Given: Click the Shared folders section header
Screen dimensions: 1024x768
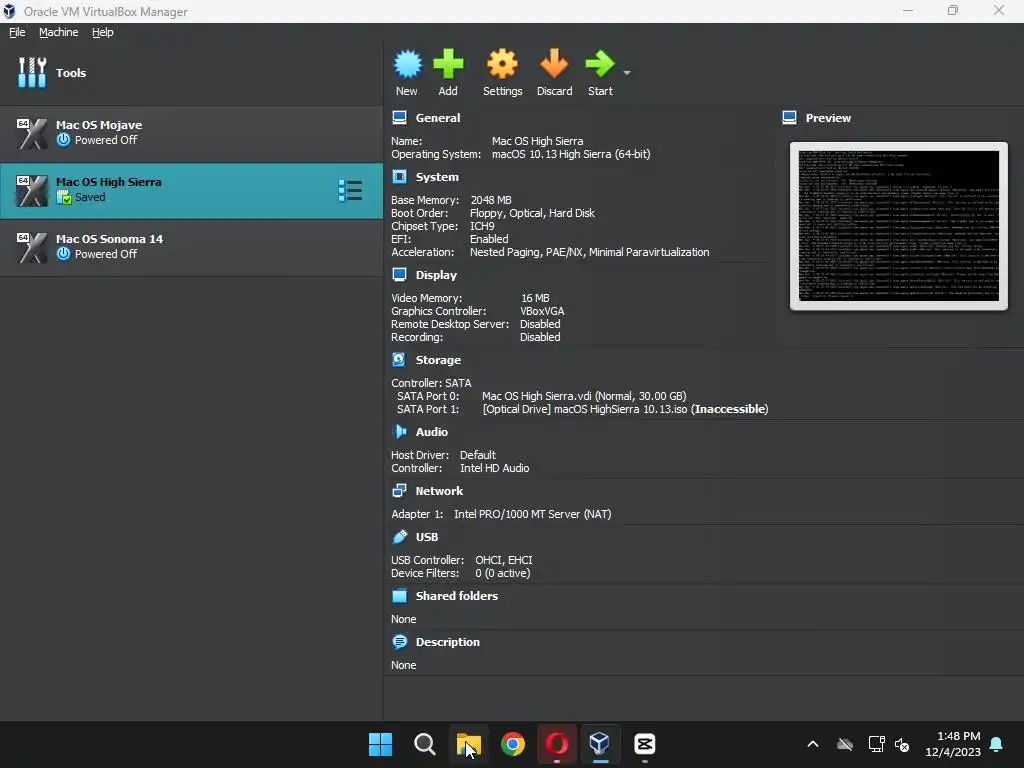Looking at the screenshot, I should tap(456, 596).
